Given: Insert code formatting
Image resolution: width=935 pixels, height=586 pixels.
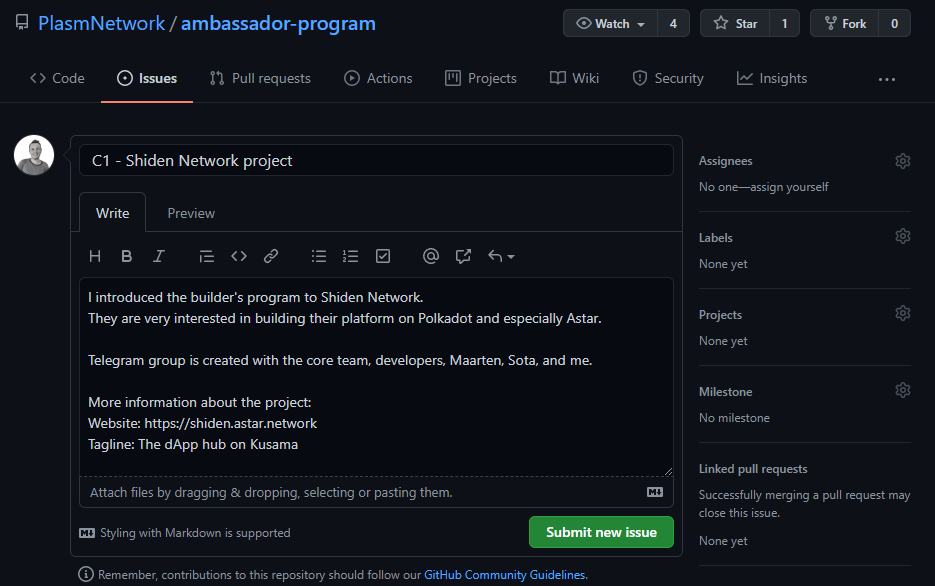Looking at the screenshot, I should pos(239,256).
